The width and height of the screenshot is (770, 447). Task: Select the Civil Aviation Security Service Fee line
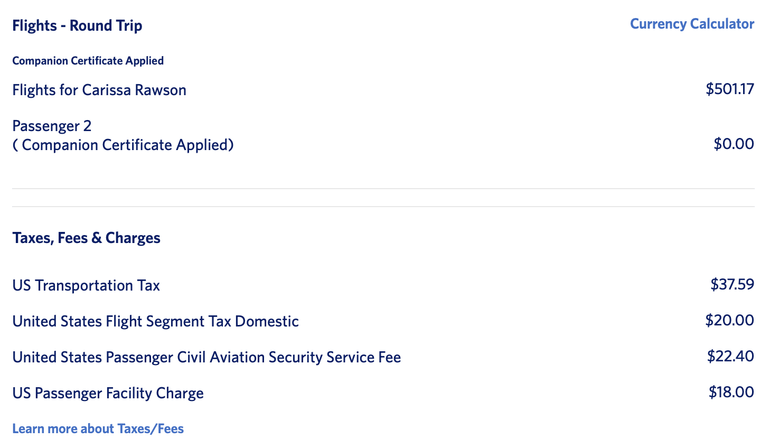click(x=206, y=357)
